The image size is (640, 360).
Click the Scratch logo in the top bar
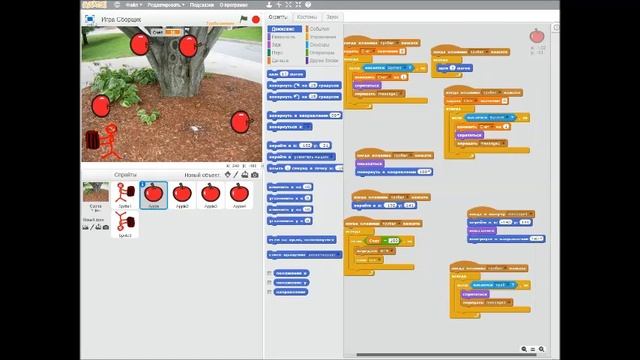[x=94, y=5]
